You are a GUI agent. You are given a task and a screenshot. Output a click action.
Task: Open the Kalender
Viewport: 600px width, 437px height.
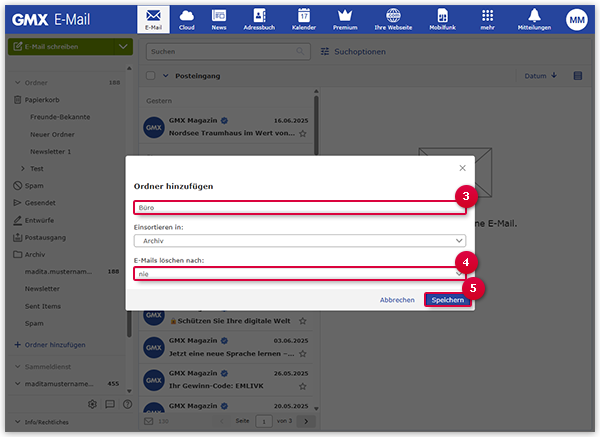[x=304, y=20]
